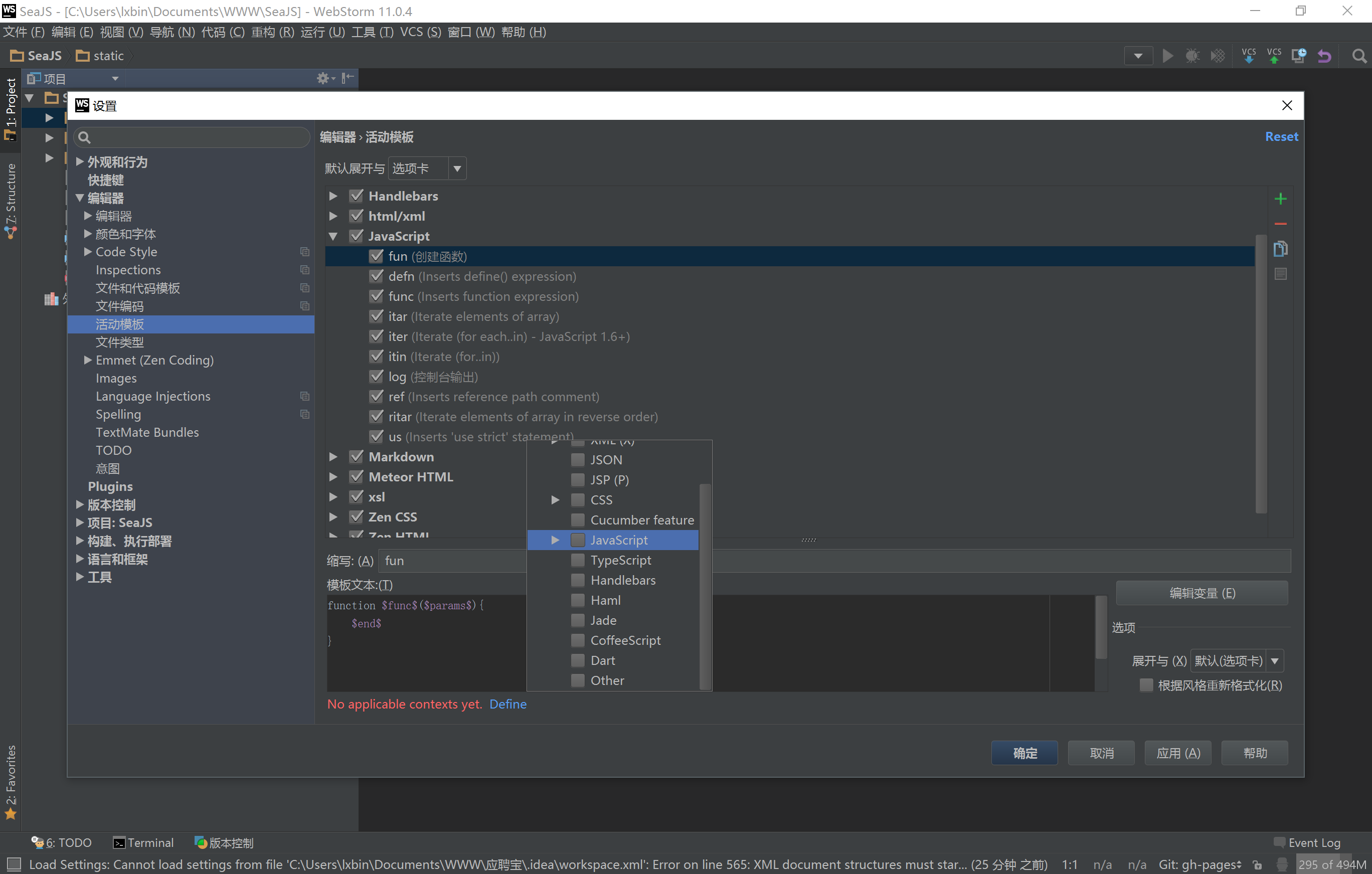Open the Event Log

1308,843
